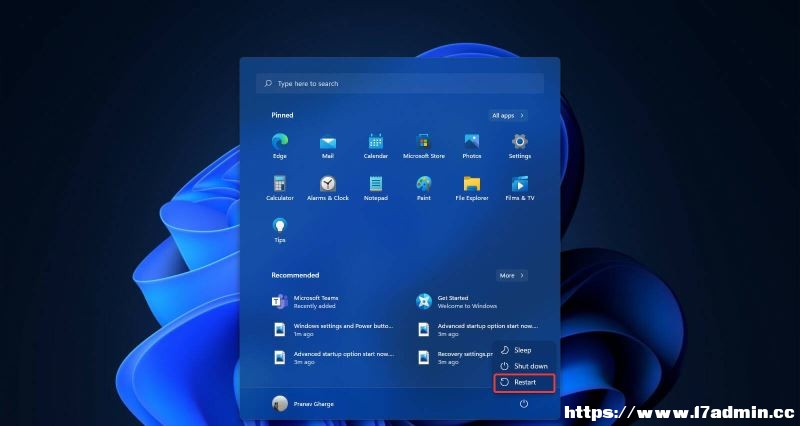Launch the Photos app
The height and width of the screenshot is (426, 800).
tap(471, 146)
